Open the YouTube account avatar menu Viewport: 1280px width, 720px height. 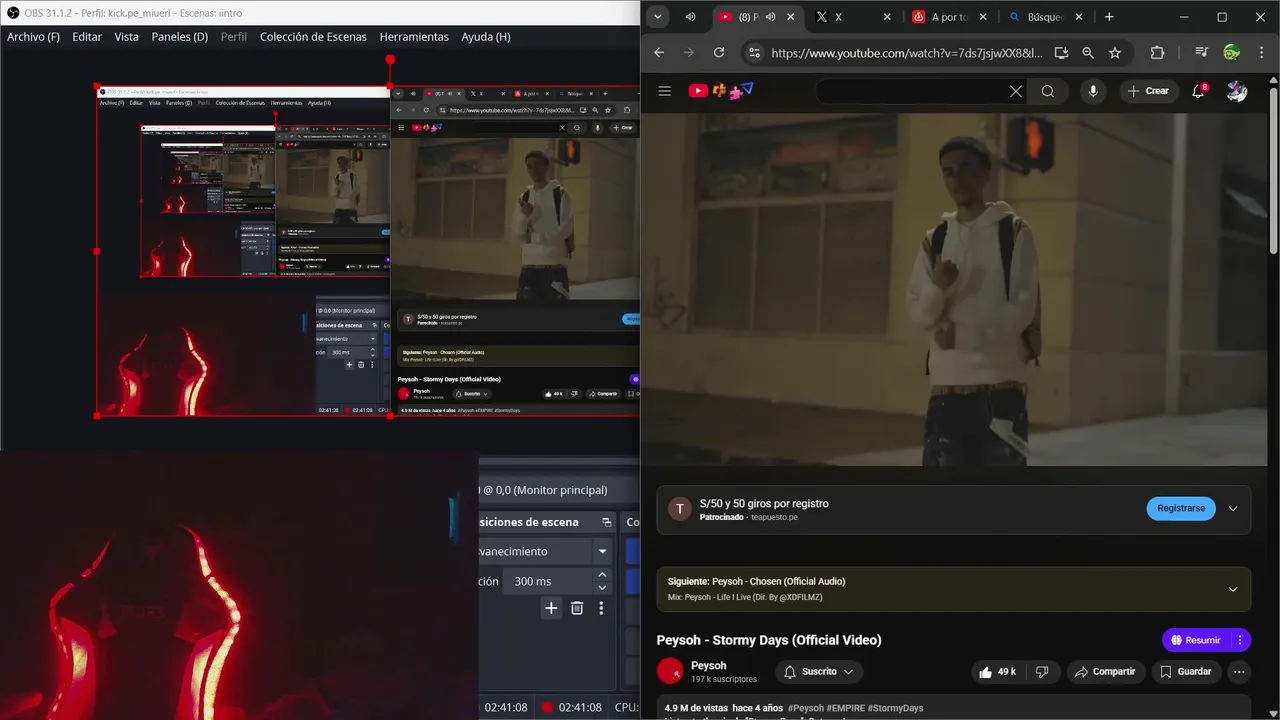(1237, 91)
